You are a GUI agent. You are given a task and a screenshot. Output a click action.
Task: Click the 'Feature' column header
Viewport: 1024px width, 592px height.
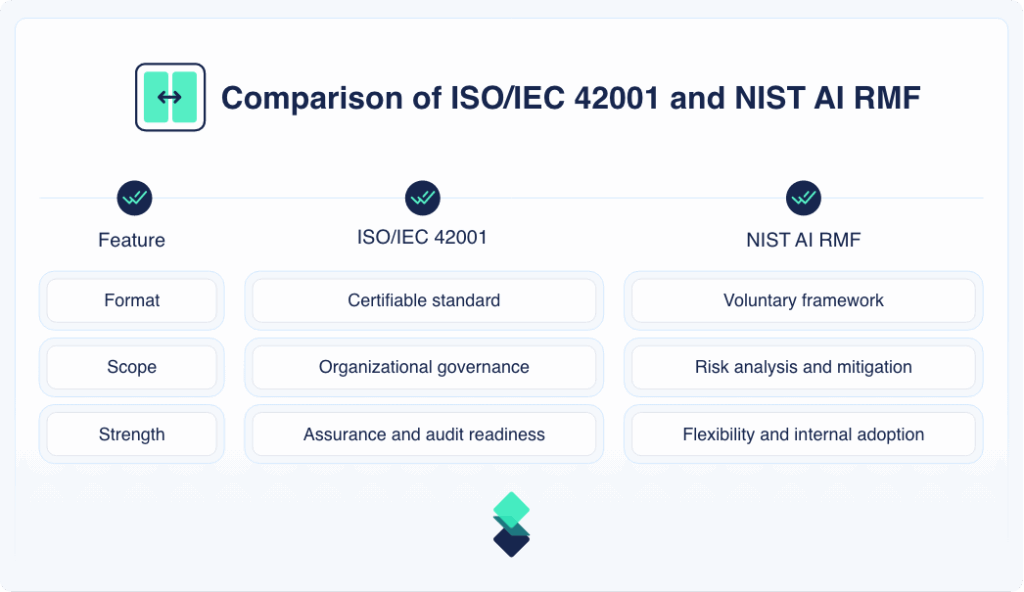tap(131, 240)
